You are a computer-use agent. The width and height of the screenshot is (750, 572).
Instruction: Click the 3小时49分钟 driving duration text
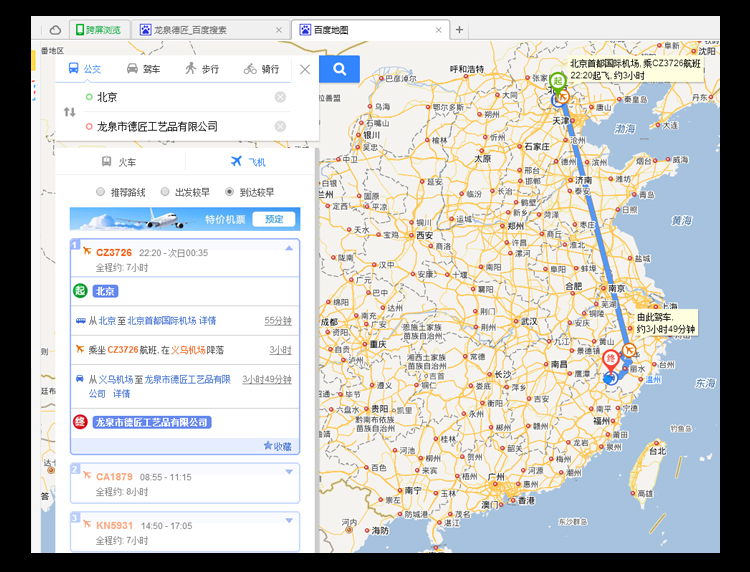tap(267, 379)
